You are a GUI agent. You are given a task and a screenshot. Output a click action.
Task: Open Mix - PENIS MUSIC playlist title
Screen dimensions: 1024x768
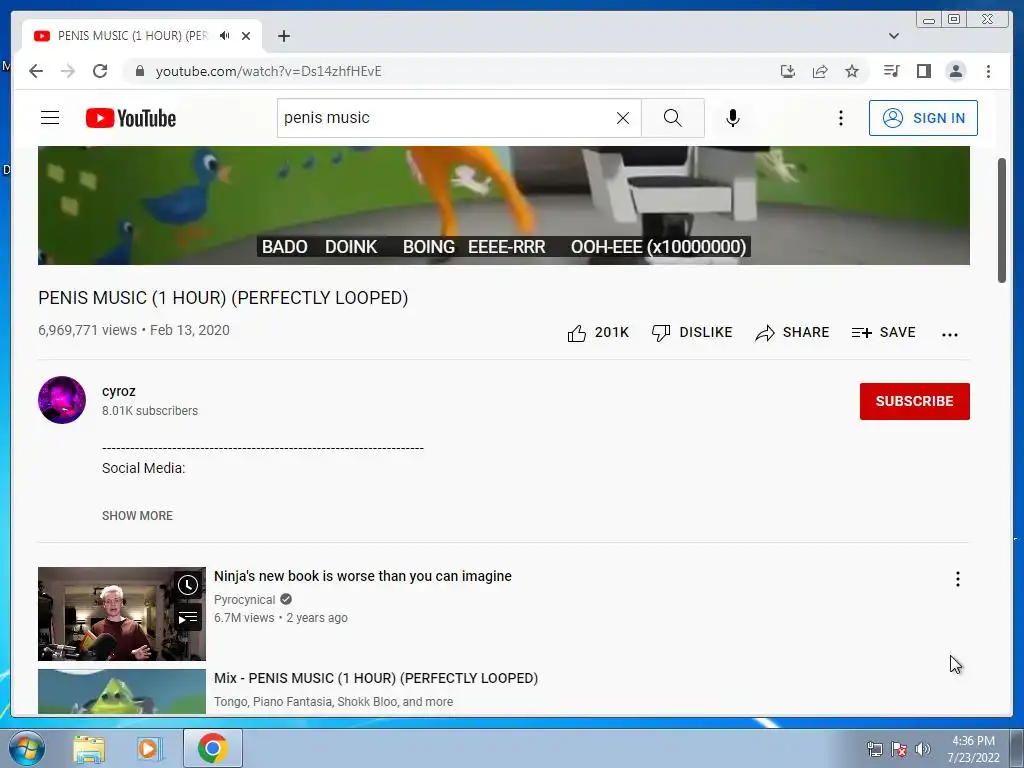(x=376, y=678)
